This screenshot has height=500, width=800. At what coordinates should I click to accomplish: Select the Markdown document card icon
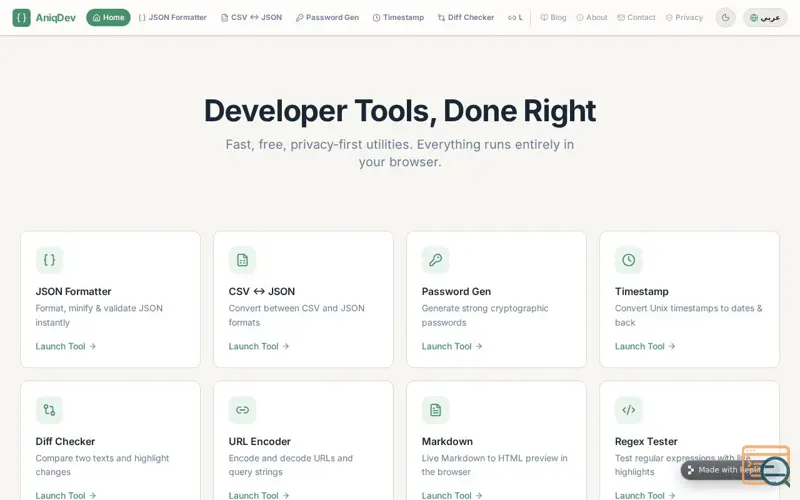tap(435, 410)
